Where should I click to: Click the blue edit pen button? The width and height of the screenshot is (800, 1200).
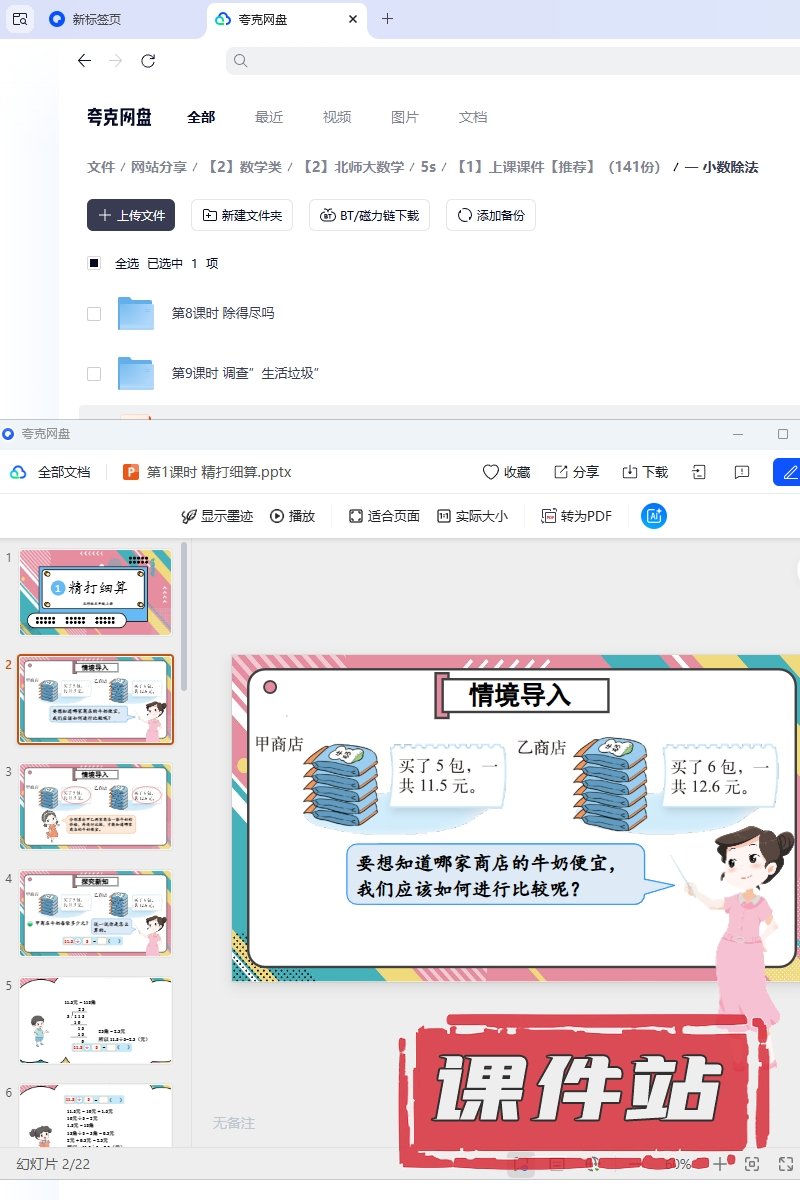click(x=789, y=472)
